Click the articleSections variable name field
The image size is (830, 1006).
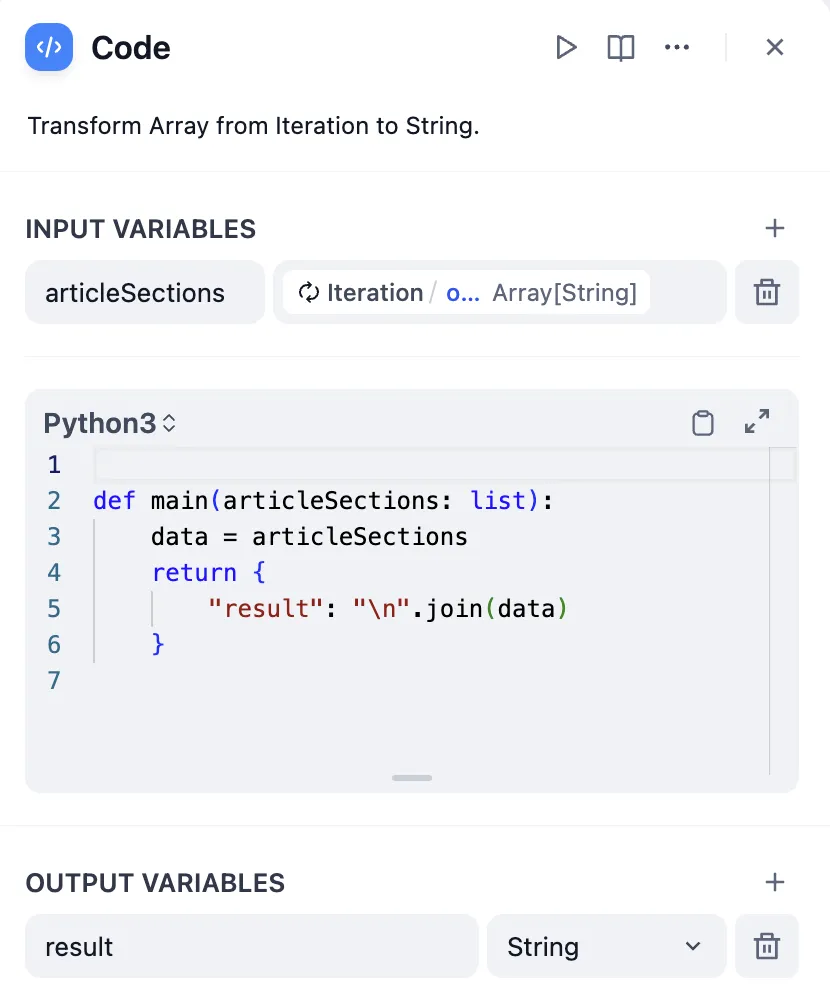coord(144,293)
